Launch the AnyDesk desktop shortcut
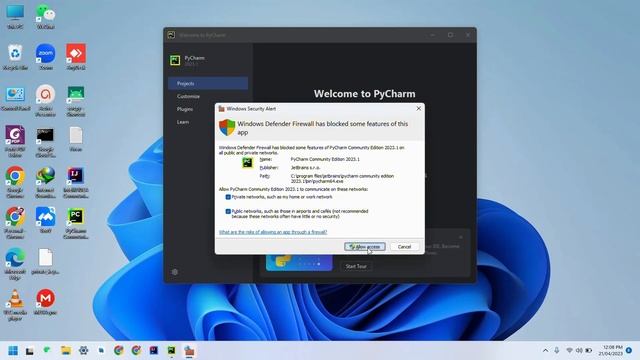This screenshot has height=360, width=640. tap(76, 57)
